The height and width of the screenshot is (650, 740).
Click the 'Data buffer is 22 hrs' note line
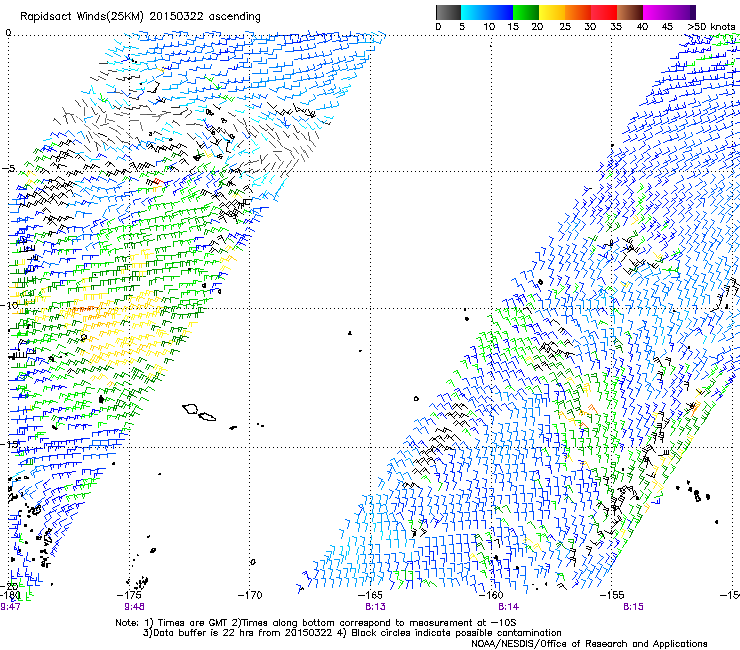coord(352,633)
